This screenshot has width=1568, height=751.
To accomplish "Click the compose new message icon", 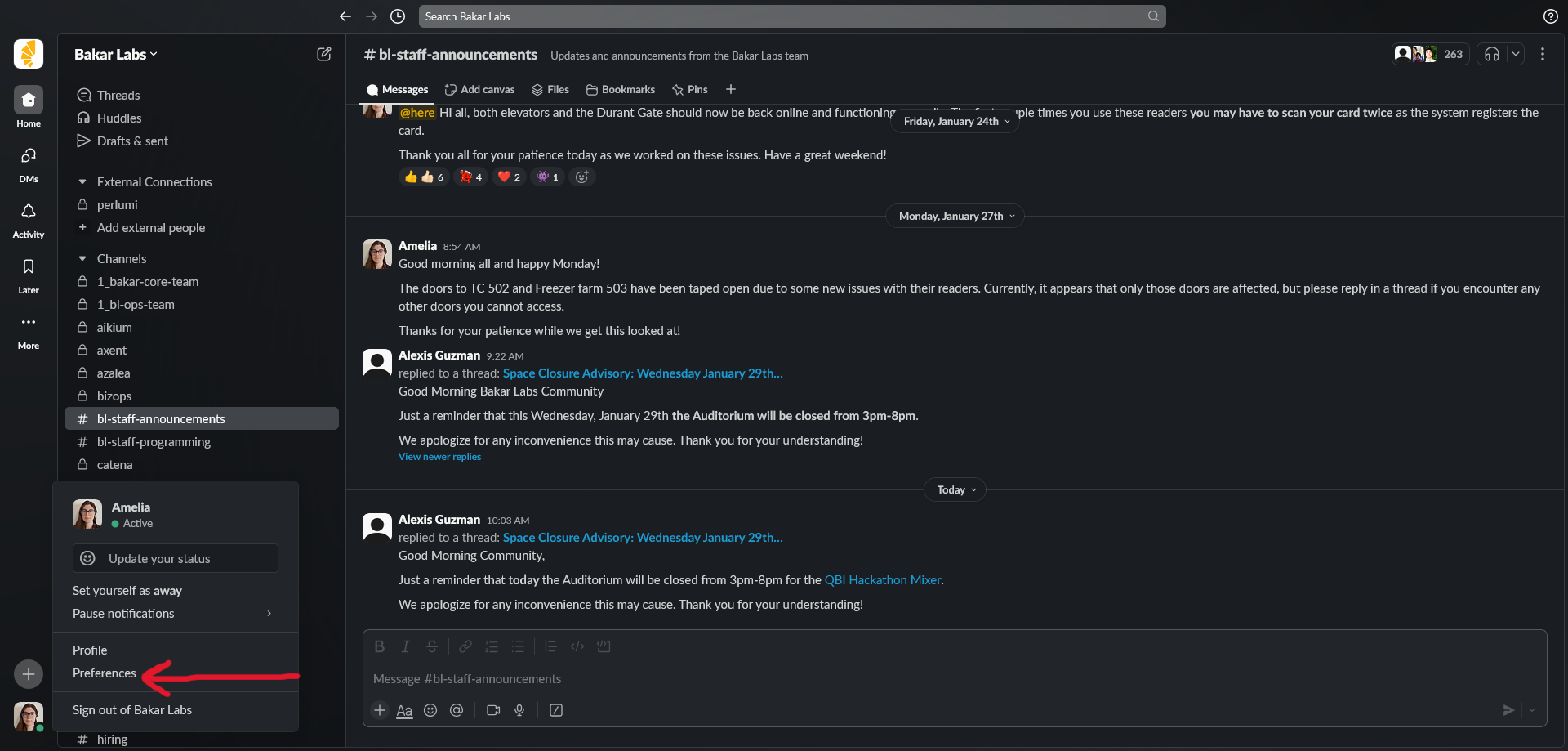I will coord(324,54).
